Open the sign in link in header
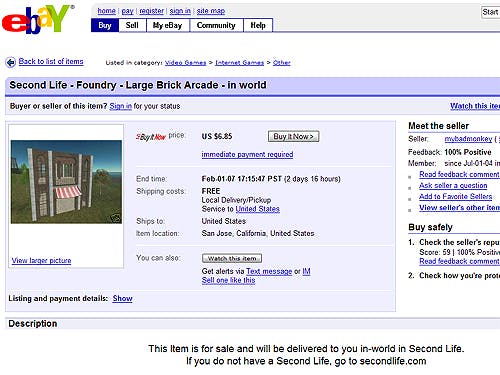Image resolution: width=500 pixels, height=375 pixels. coord(180,11)
